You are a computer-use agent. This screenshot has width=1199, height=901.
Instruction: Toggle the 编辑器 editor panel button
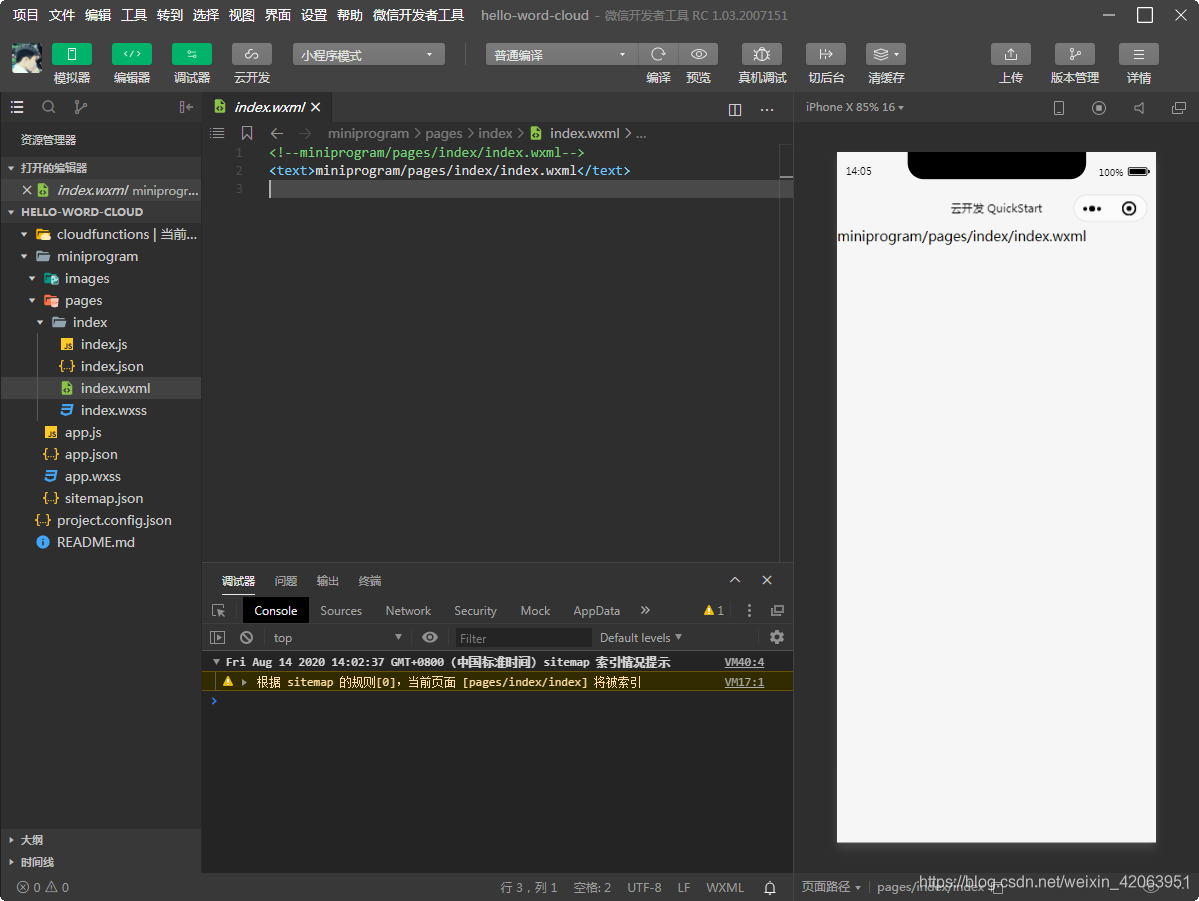pos(132,54)
